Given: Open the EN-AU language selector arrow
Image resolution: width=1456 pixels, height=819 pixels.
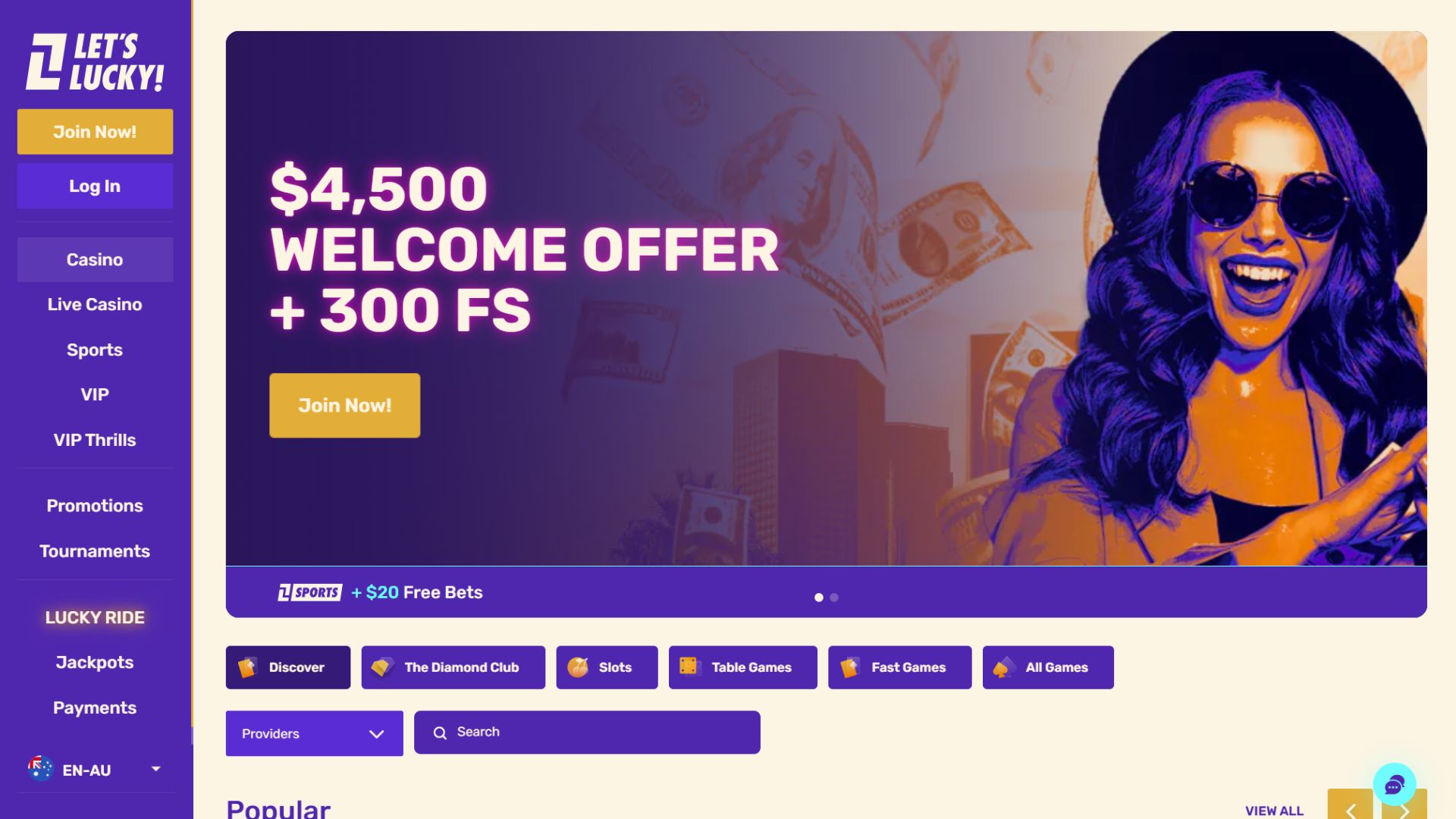Looking at the screenshot, I should coord(155,769).
